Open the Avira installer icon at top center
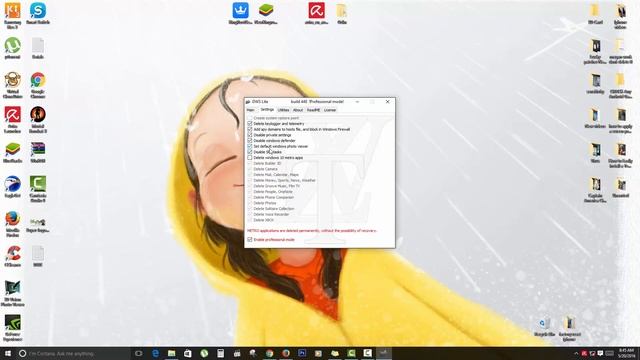Viewport: 640px width, 360px height. [316, 13]
